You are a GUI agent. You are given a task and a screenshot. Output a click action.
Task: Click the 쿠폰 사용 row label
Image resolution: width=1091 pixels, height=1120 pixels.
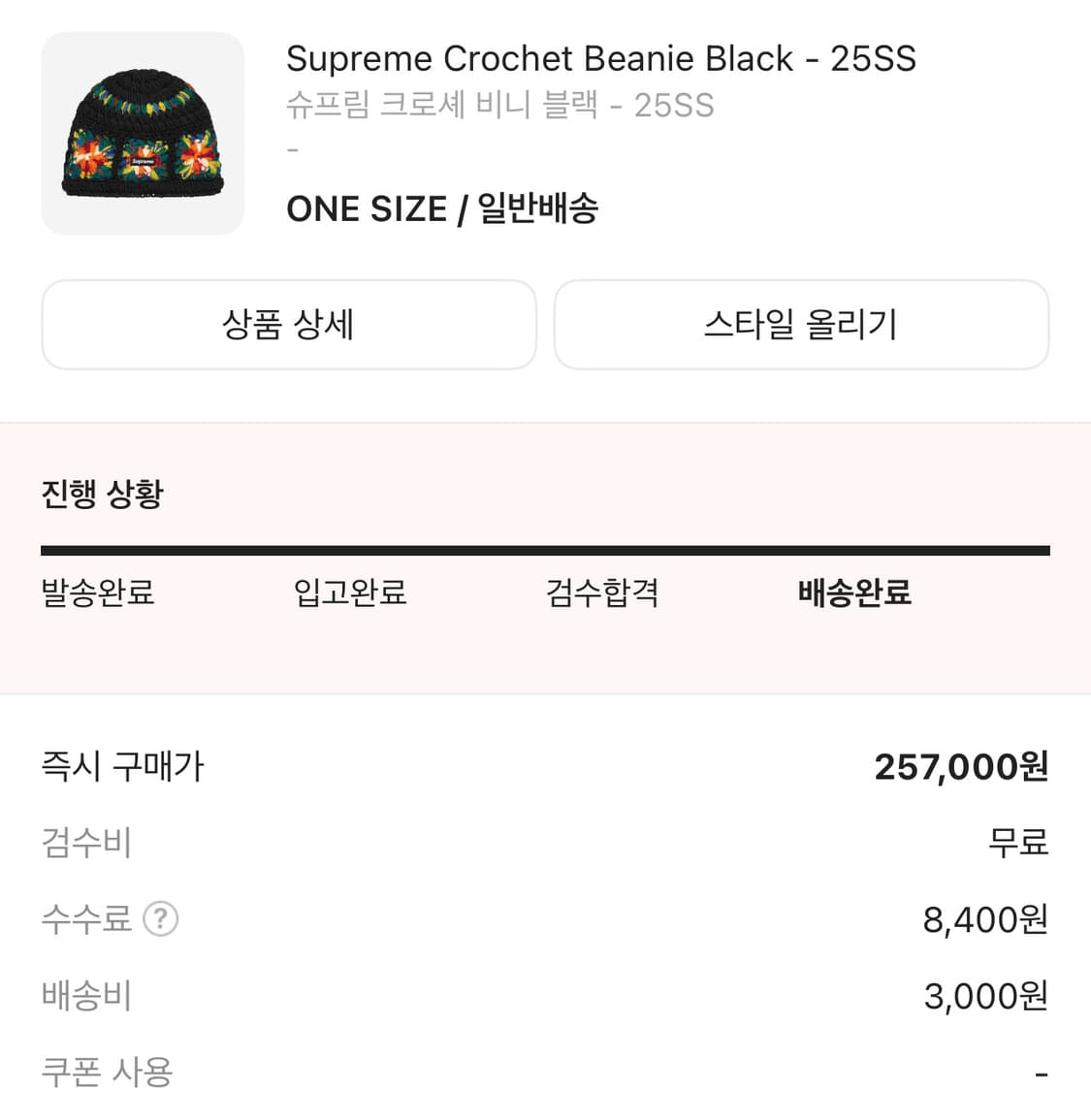pyautogui.click(x=108, y=1072)
